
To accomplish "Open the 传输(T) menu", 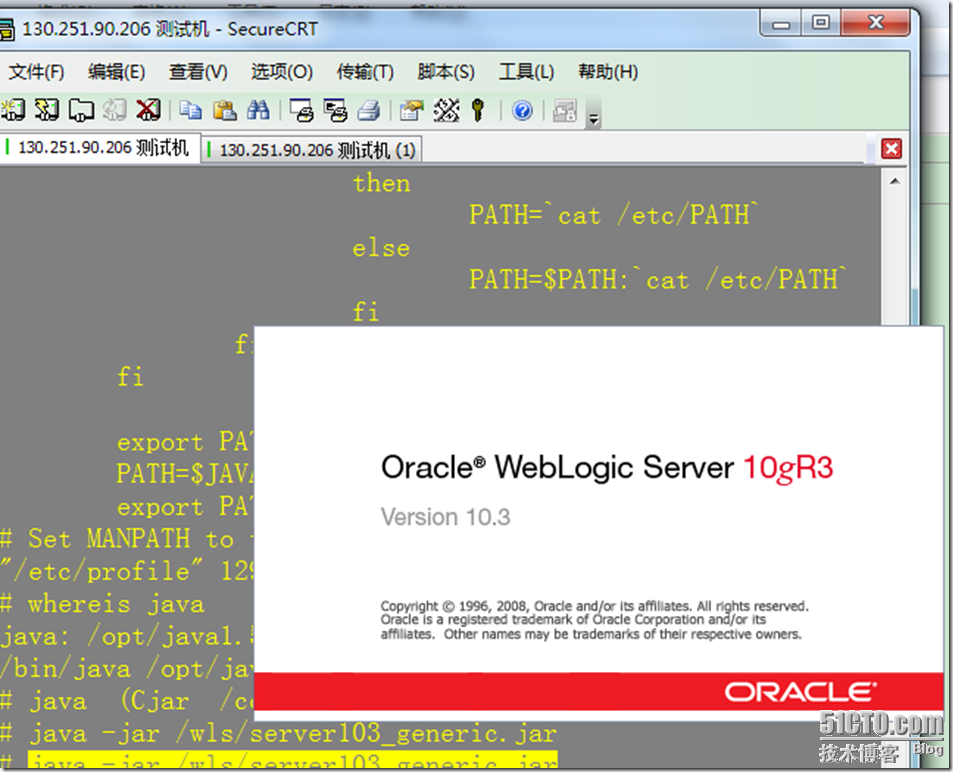I will click(x=365, y=72).
